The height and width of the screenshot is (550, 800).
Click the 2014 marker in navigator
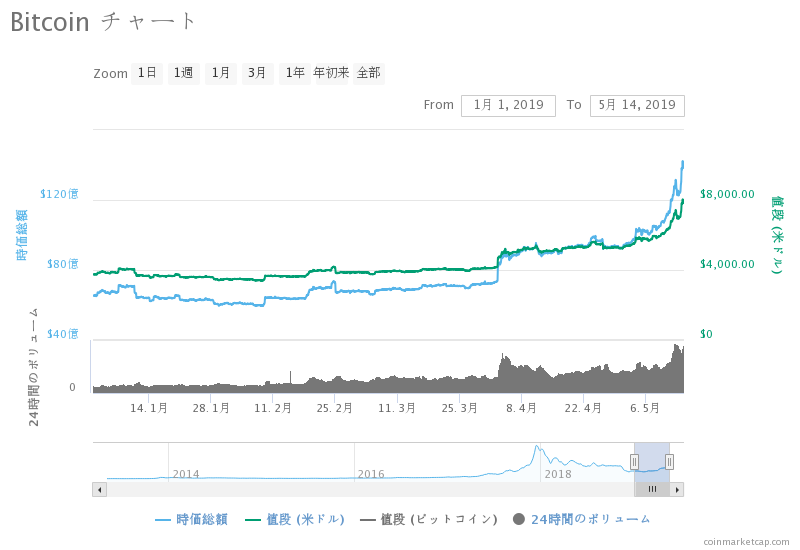pos(186,474)
